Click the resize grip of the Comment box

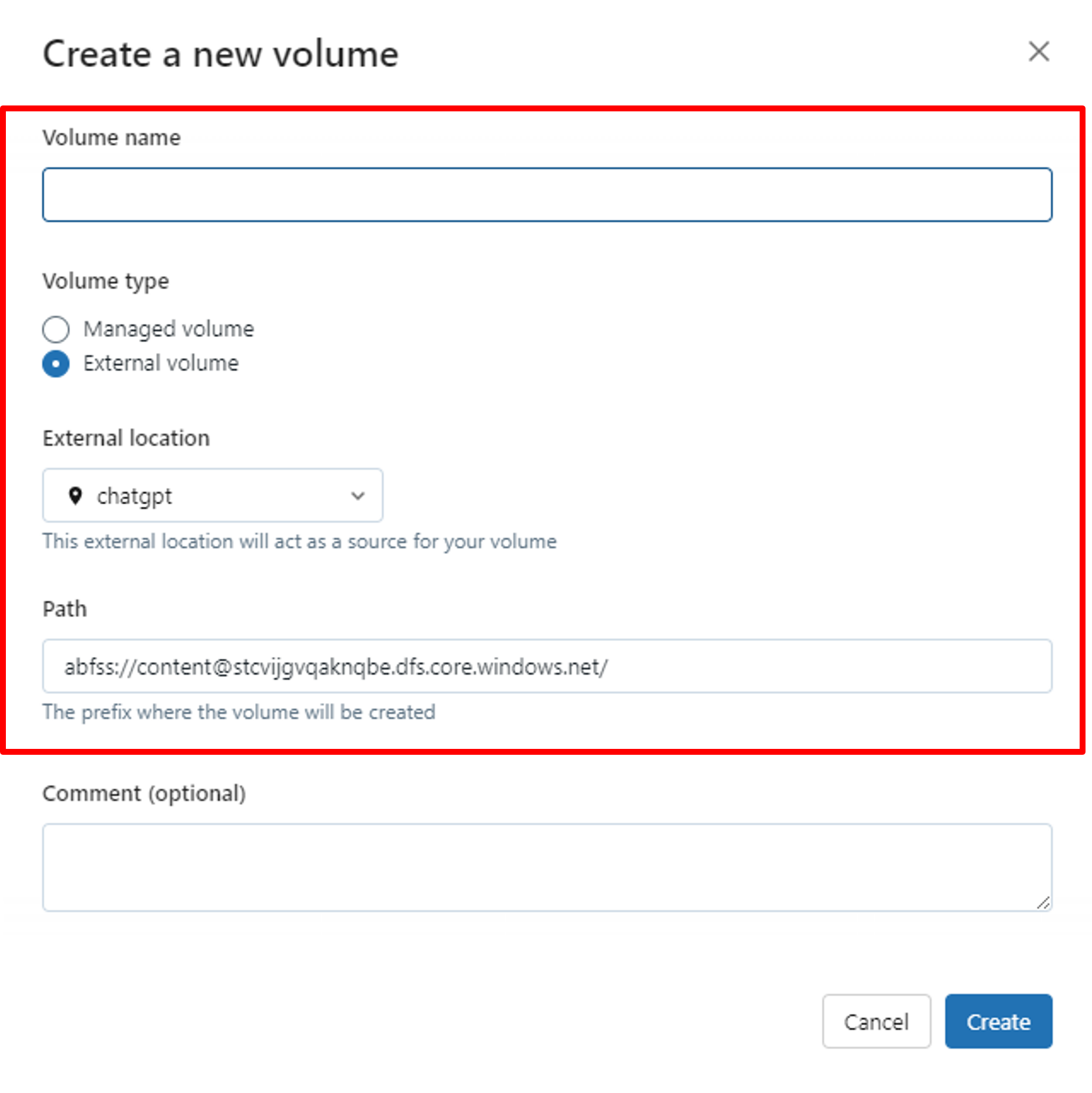(x=1043, y=903)
